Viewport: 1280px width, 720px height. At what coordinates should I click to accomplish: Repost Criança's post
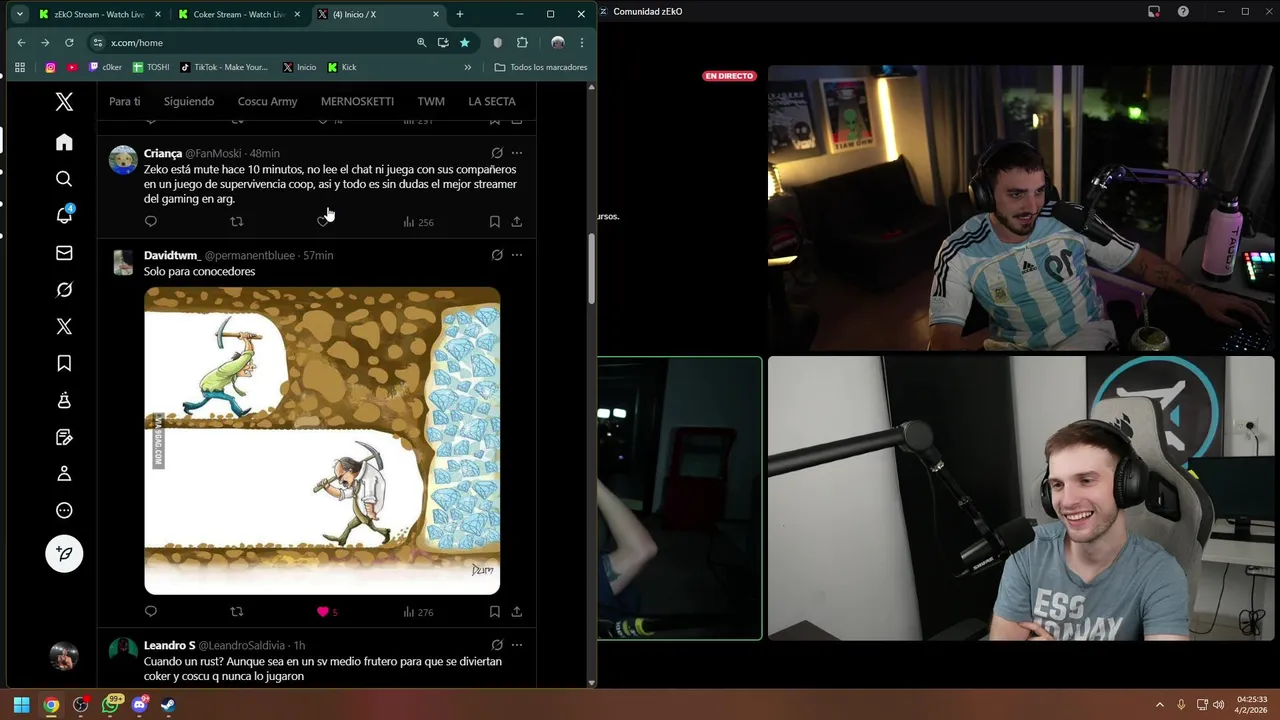tap(237, 222)
